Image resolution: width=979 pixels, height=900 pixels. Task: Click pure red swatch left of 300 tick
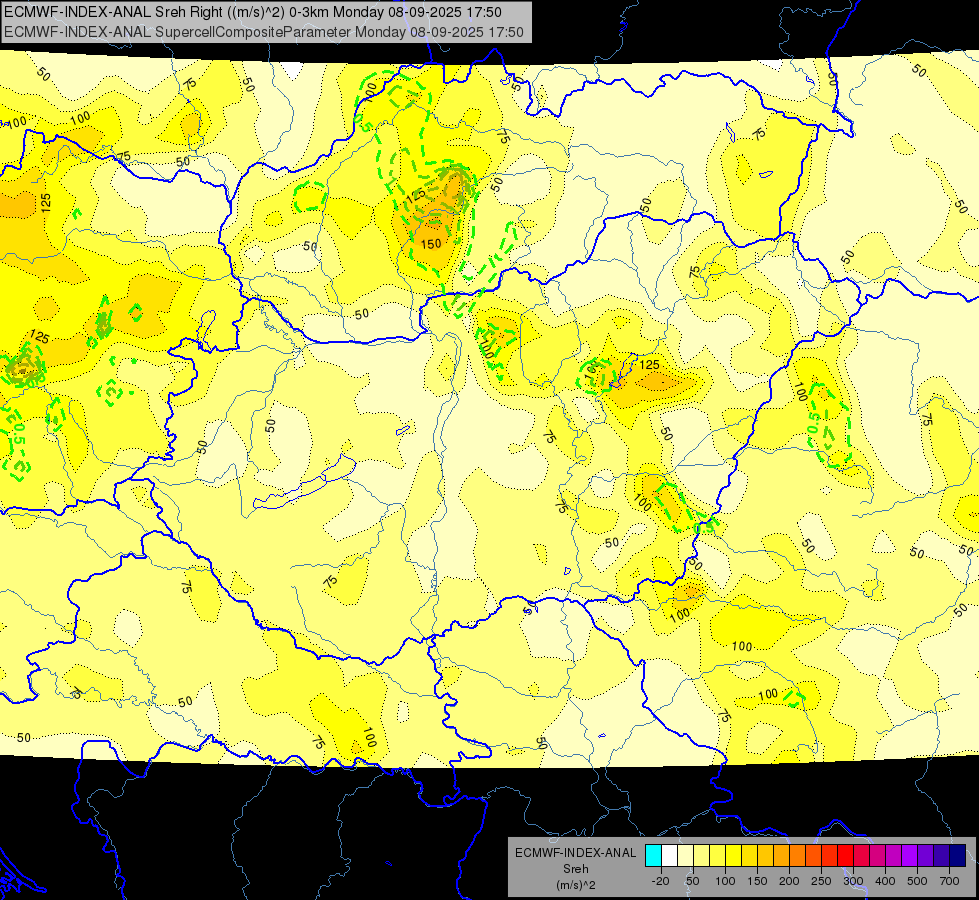[x=845, y=855]
